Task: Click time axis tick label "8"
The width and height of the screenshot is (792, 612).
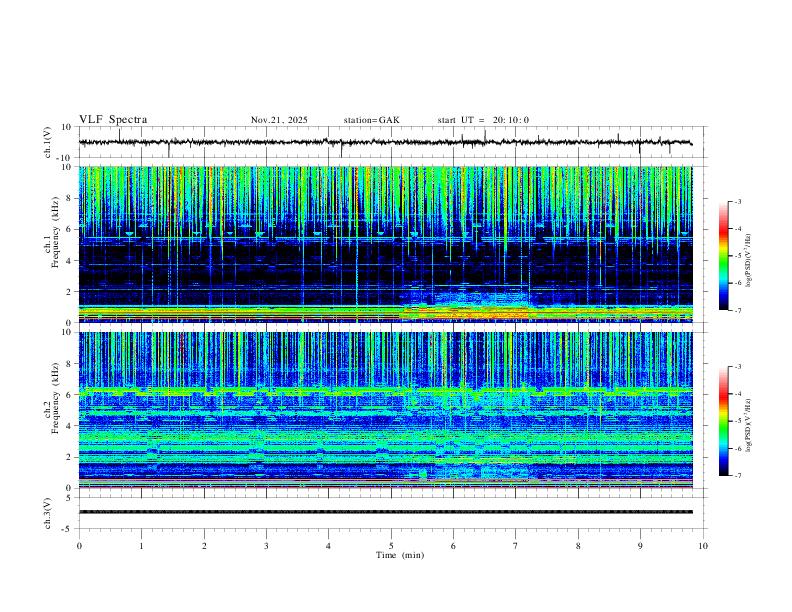Action: 578,546
